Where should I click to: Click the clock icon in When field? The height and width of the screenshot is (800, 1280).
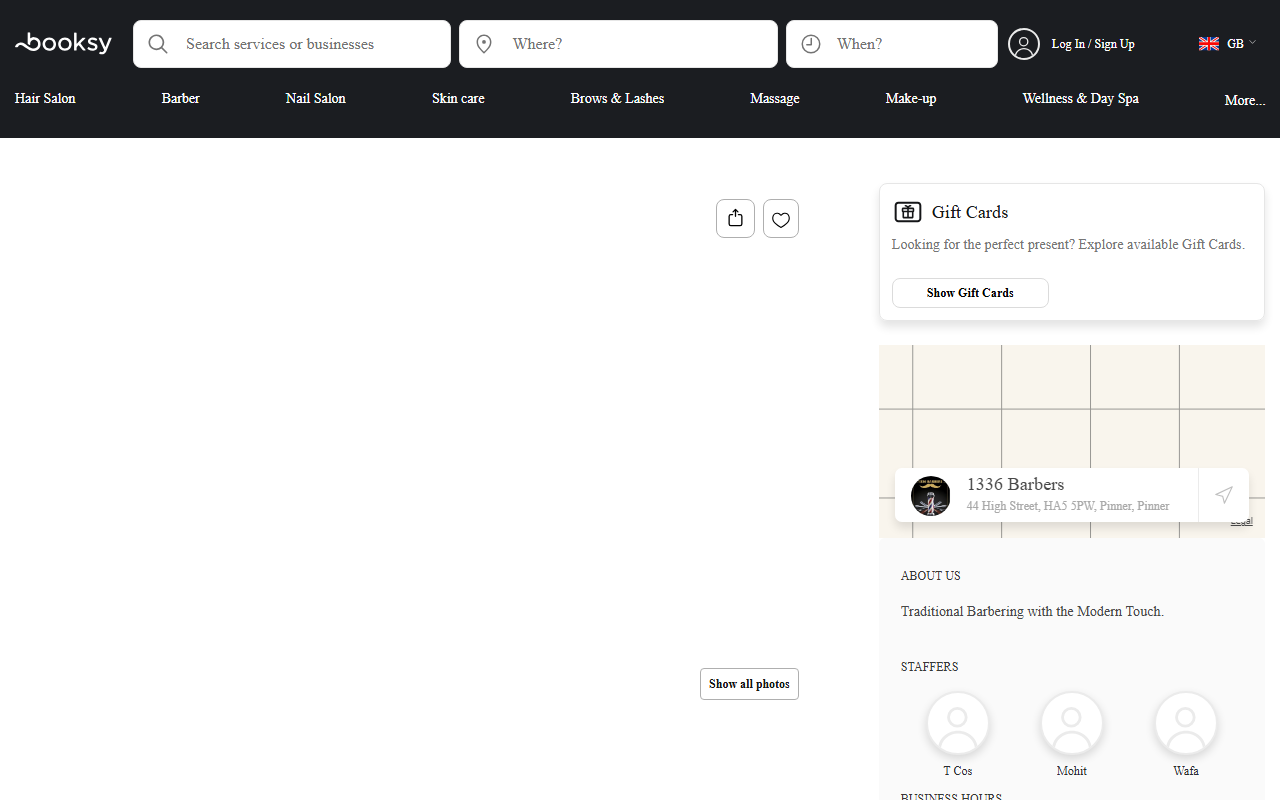pyautogui.click(x=811, y=44)
